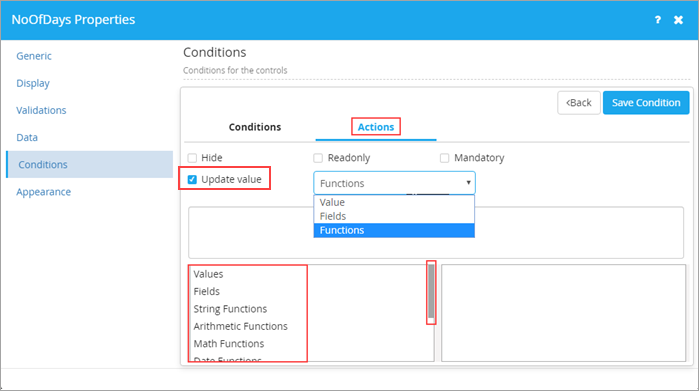Collapse the Functions dropdown via its arrow

468,183
